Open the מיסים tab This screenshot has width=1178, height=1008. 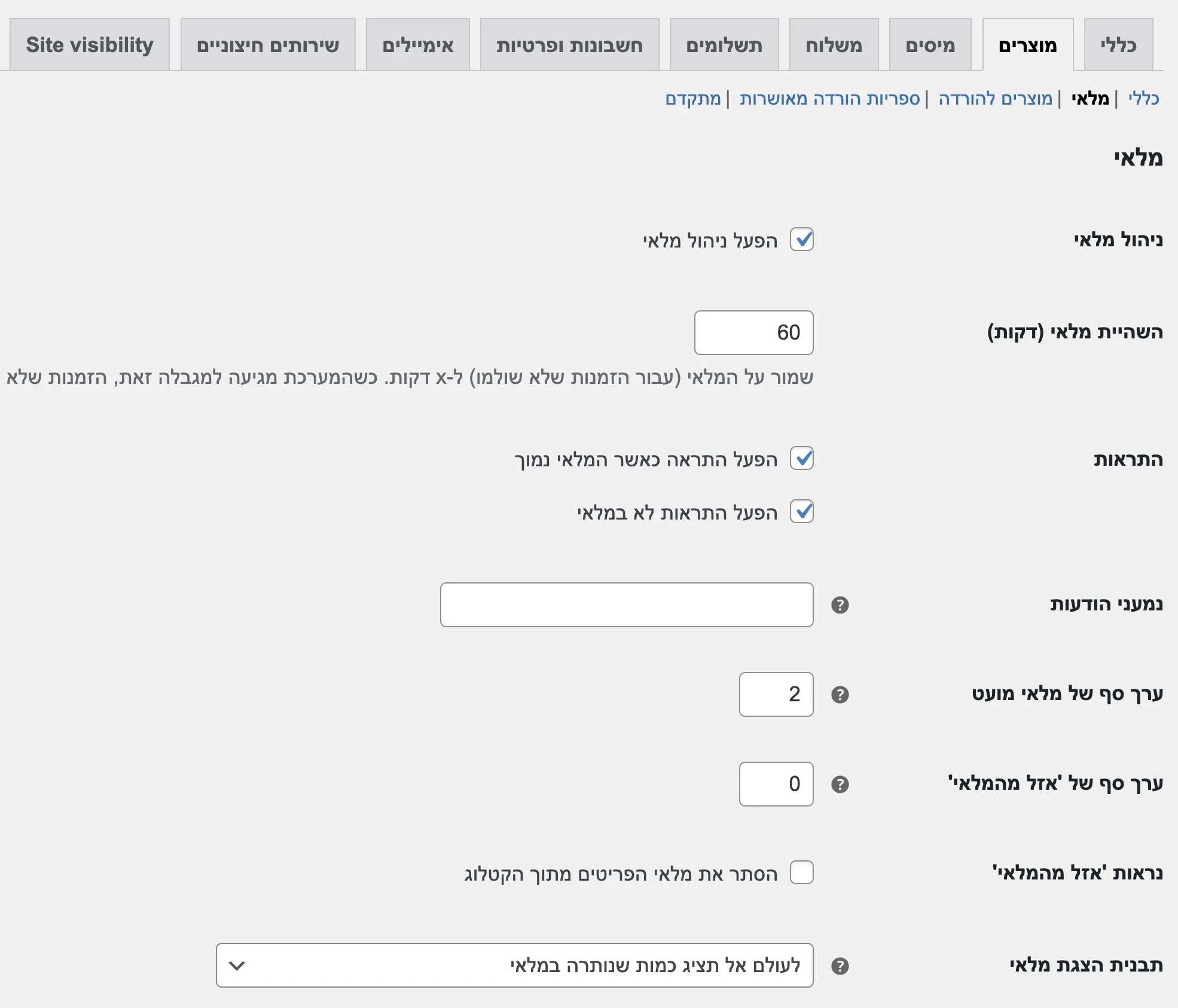pyautogui.click(x=930, y=45)
